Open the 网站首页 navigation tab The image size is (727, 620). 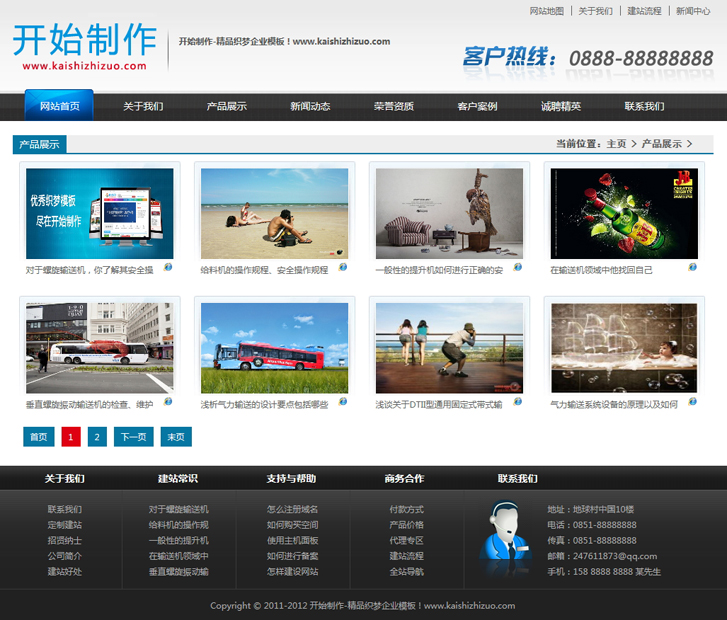(59, 106)
